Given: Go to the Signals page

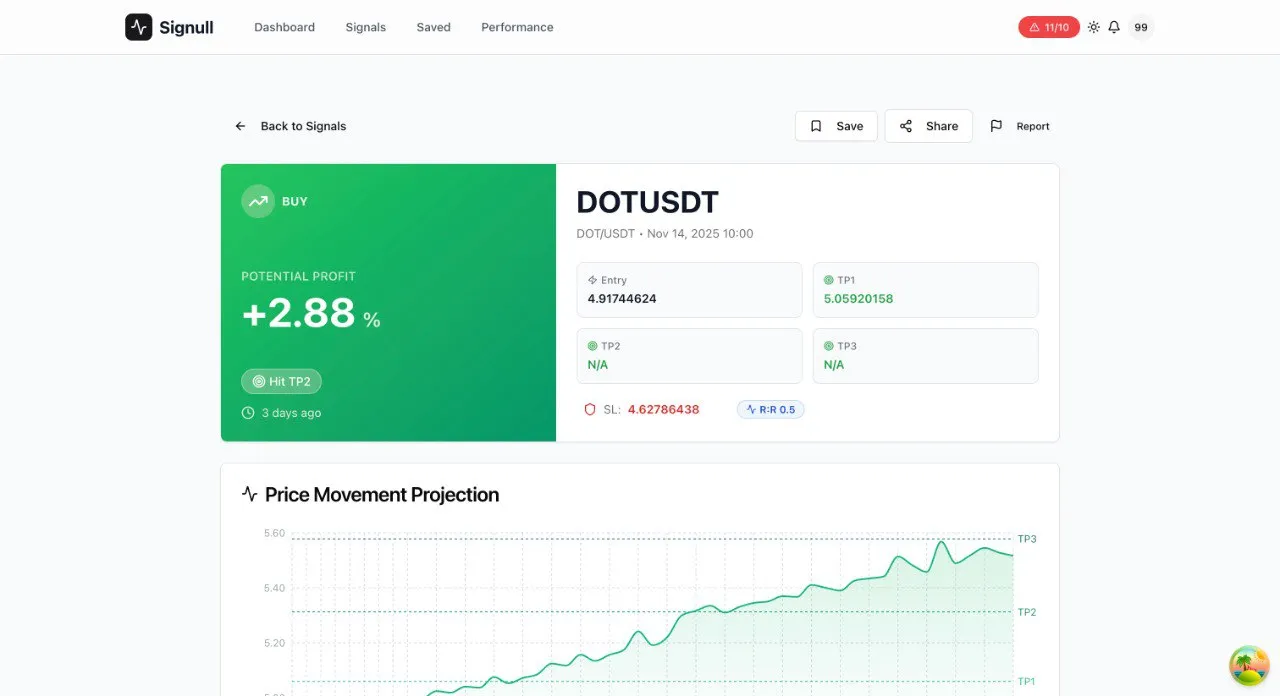Looking at the screenshot, I should click(365, 27).
